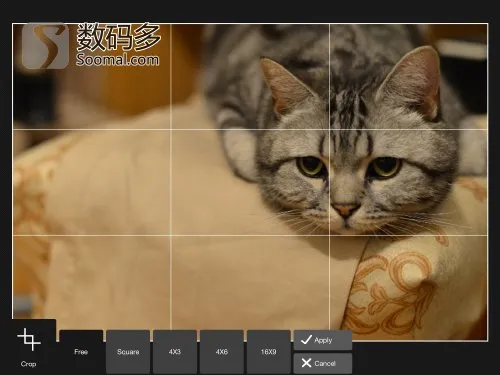Click the center cell of the crop grid

pyautogui.click(x=250, y=182)
